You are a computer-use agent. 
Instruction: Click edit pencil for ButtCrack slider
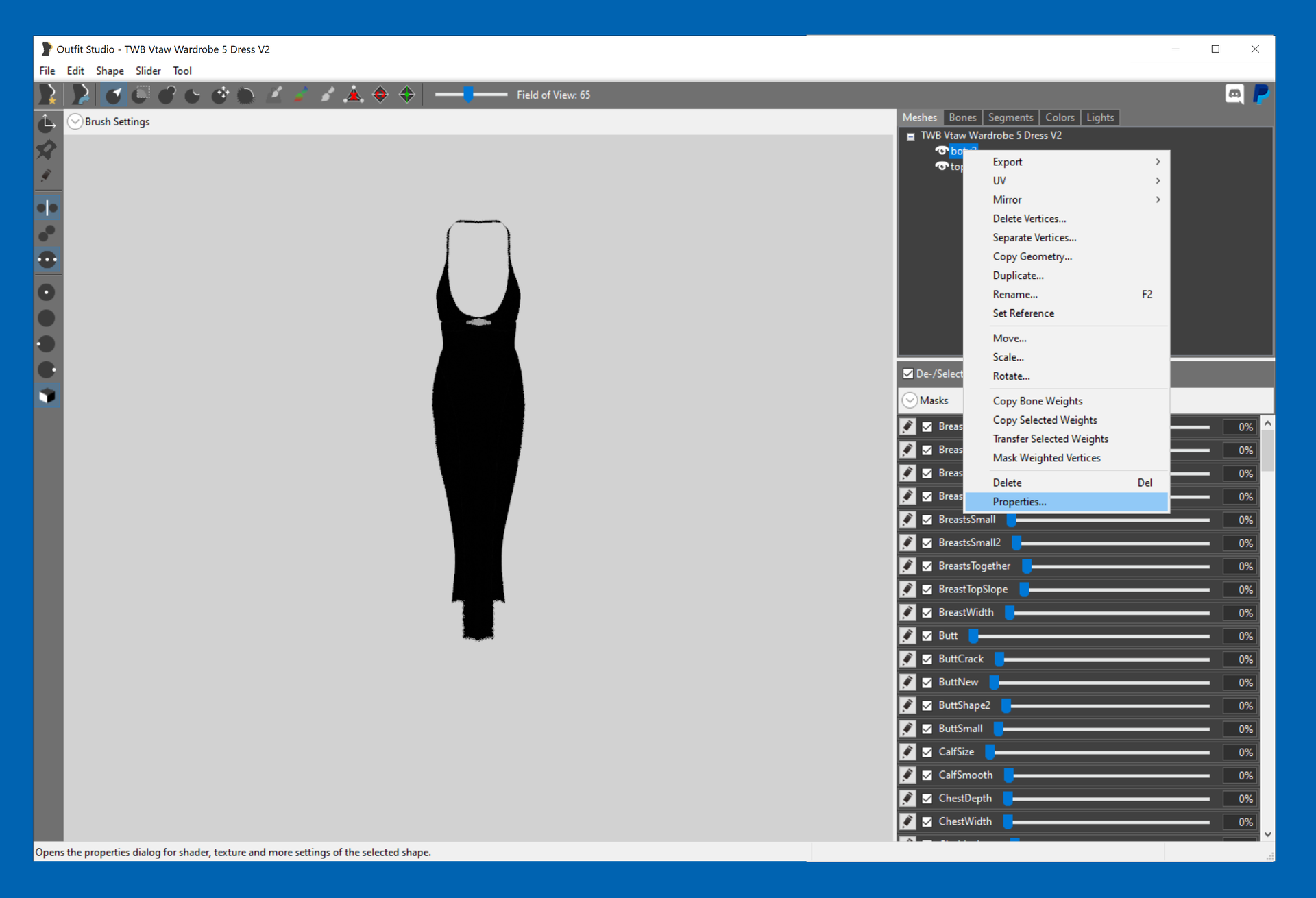[x=907, y=659]
